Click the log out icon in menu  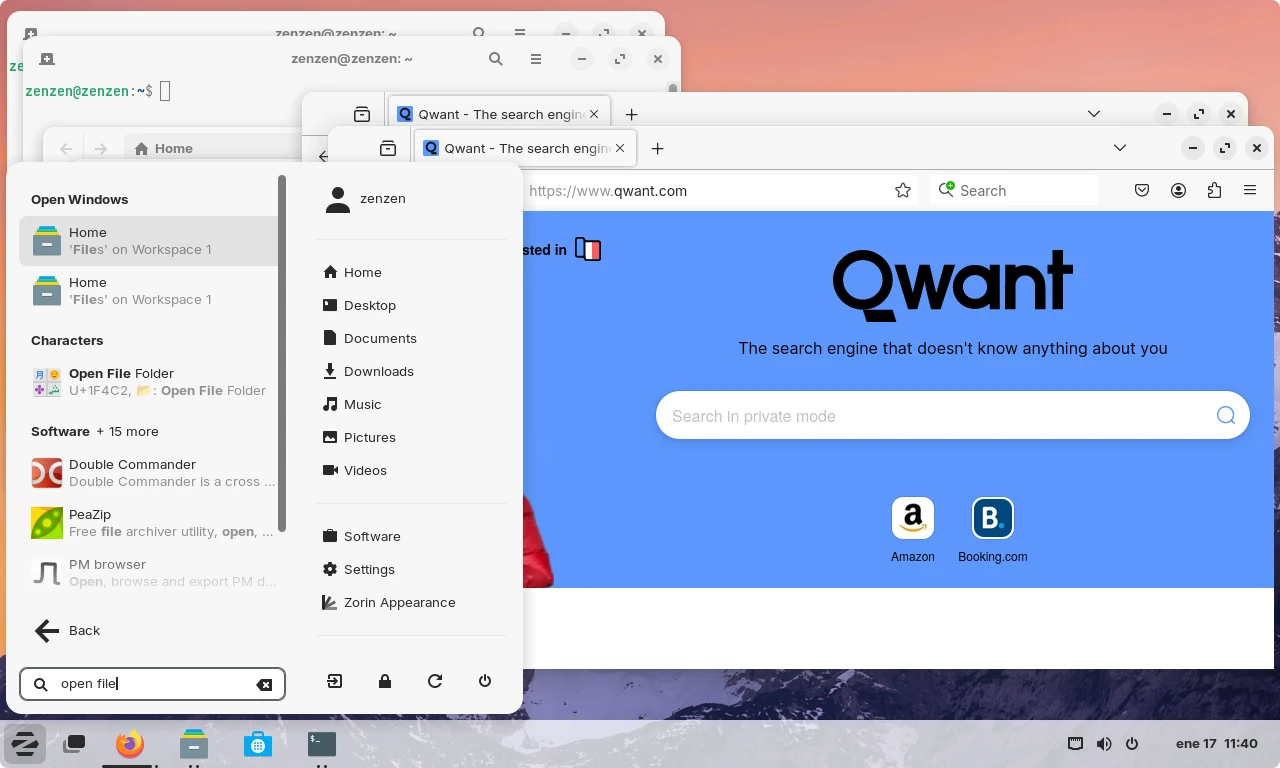335,681
